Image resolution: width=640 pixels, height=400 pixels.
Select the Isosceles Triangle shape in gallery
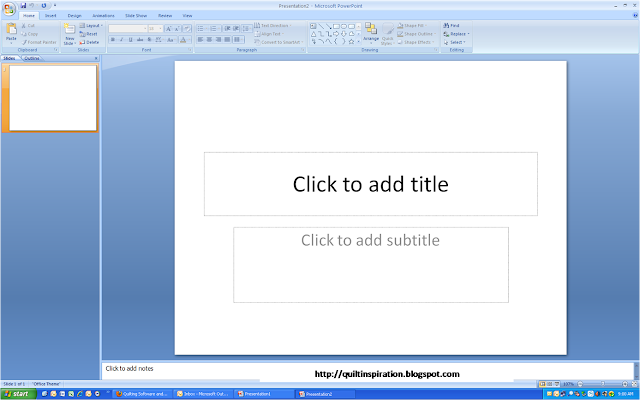point(313,34)
